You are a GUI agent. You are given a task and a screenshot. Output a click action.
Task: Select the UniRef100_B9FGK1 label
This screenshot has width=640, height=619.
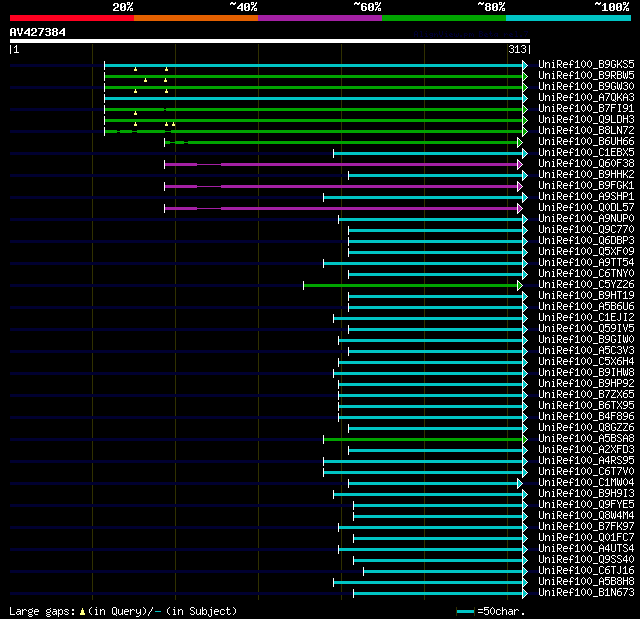[x=586, y=186]
